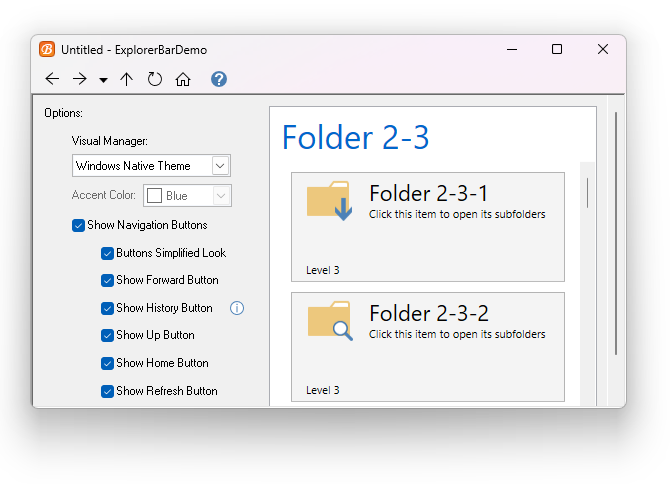Click the ExplorerBarDemo app icon in title bar

(x=47, y=49)
